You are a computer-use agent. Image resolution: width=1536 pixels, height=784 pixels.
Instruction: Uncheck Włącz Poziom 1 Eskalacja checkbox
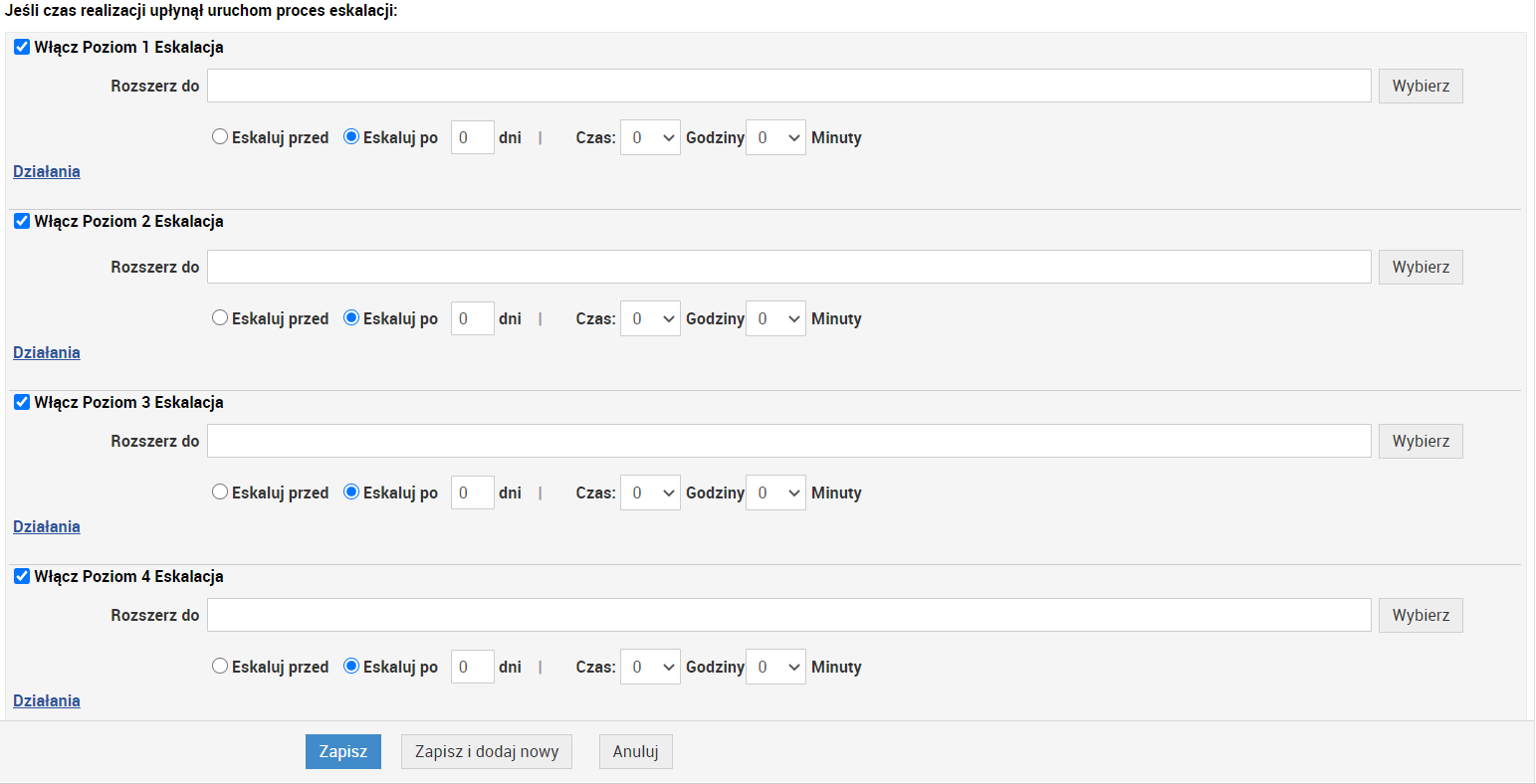(x=22, y=47)
